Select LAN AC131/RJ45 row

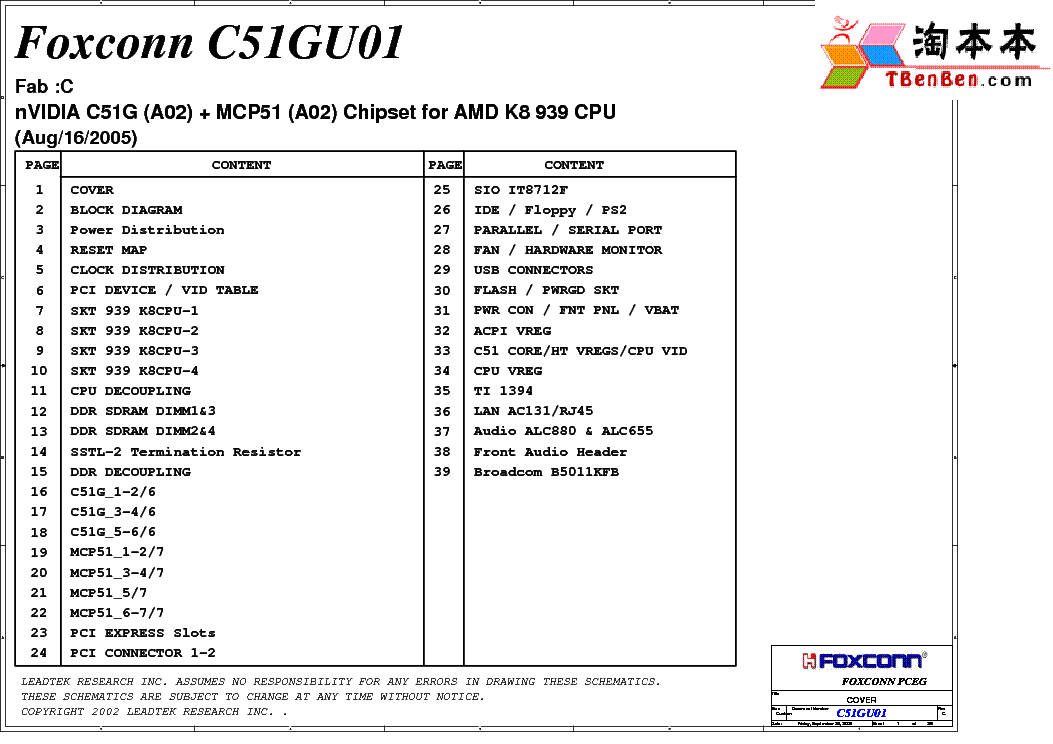point(533,411)
